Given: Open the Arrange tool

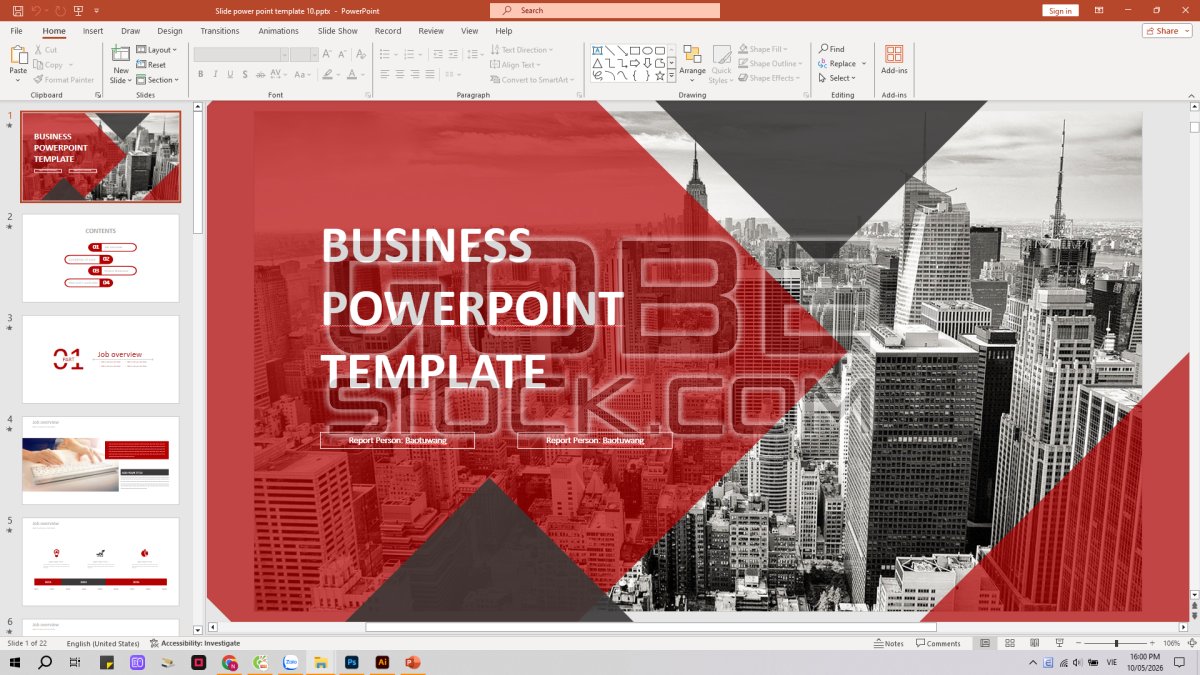Looking at the screenshot, I should point(692,62).
